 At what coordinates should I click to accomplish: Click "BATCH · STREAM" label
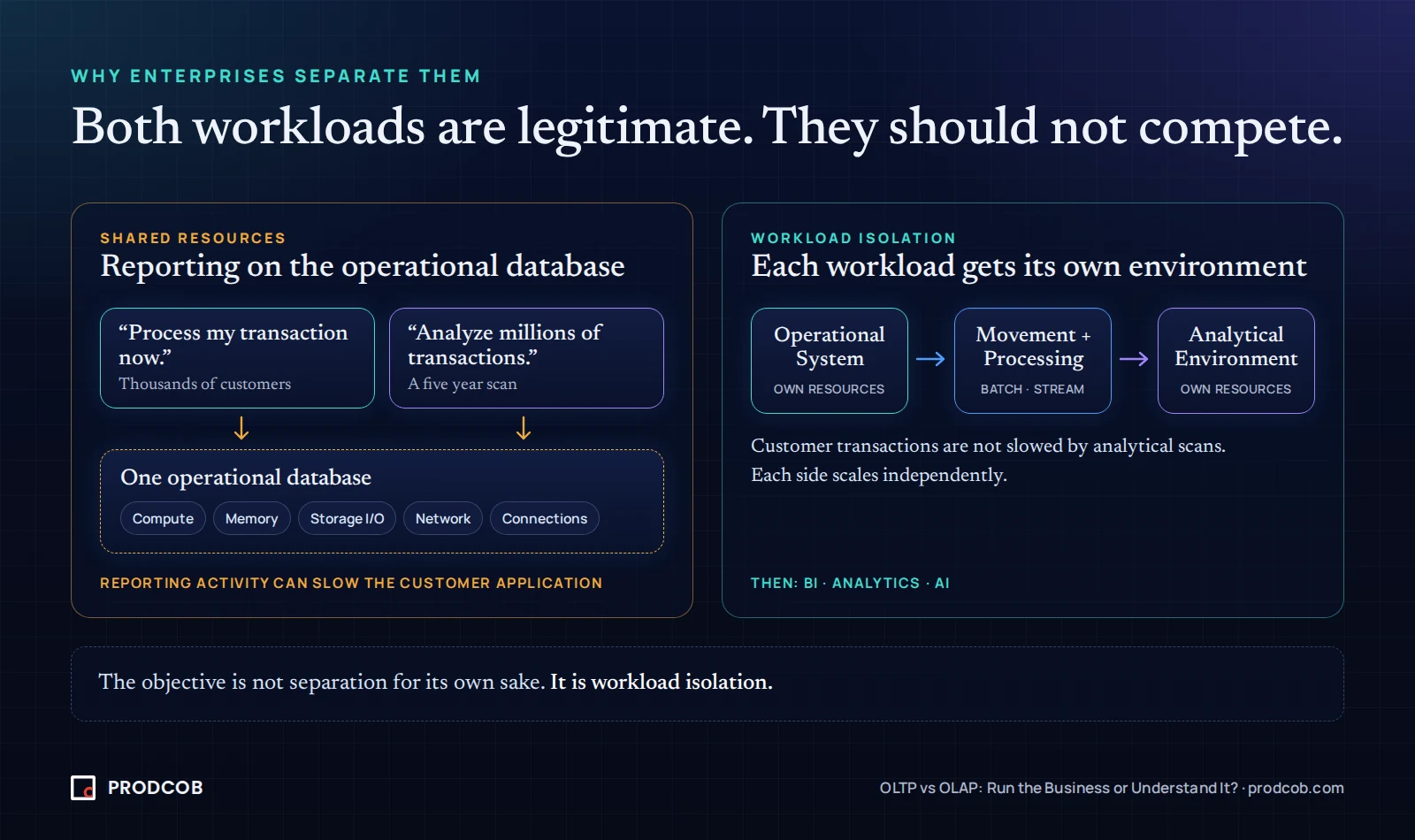1032,389
